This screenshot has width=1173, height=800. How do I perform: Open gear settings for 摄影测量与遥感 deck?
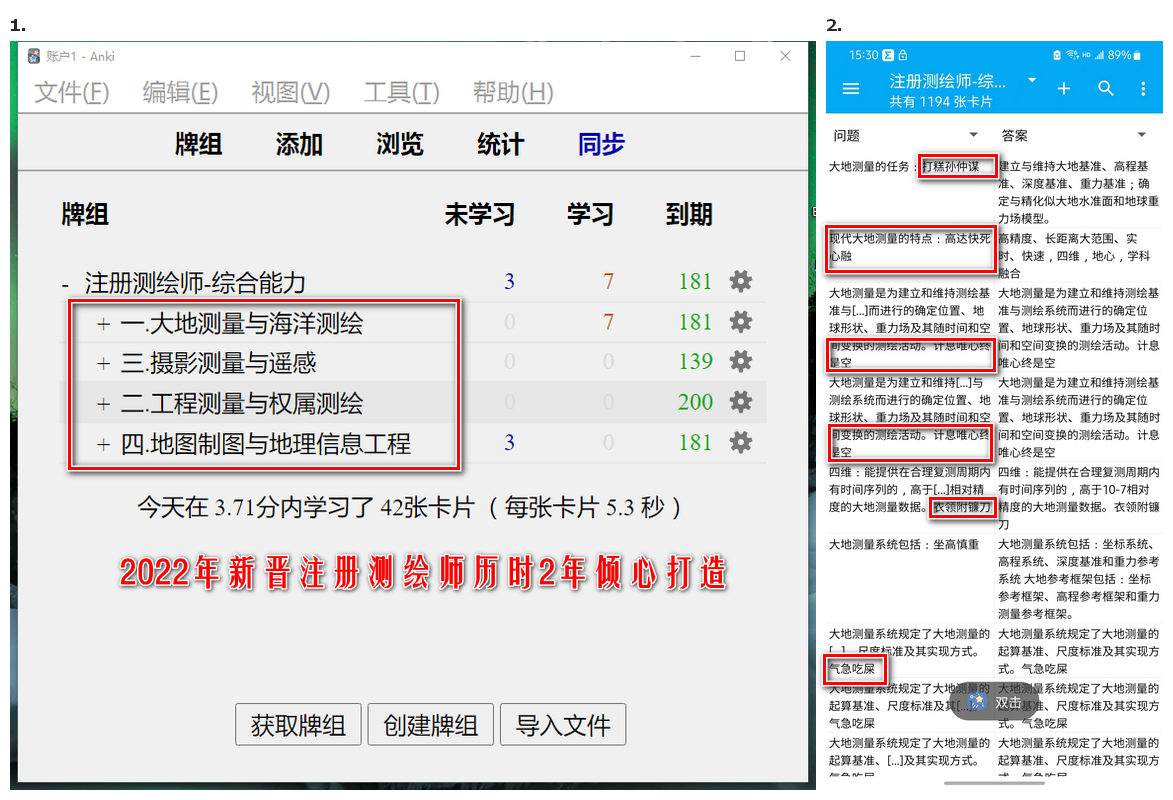click(x=740, y=362)
